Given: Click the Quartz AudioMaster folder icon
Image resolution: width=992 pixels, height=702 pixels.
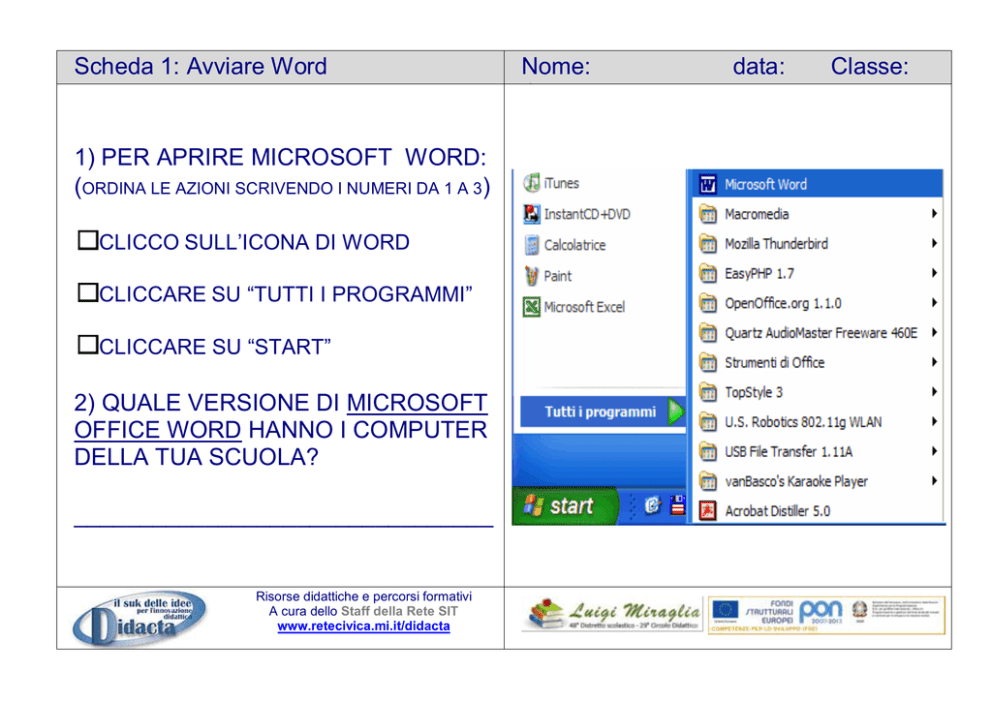Looking at the screenshot, I should (x=707, y=333).
